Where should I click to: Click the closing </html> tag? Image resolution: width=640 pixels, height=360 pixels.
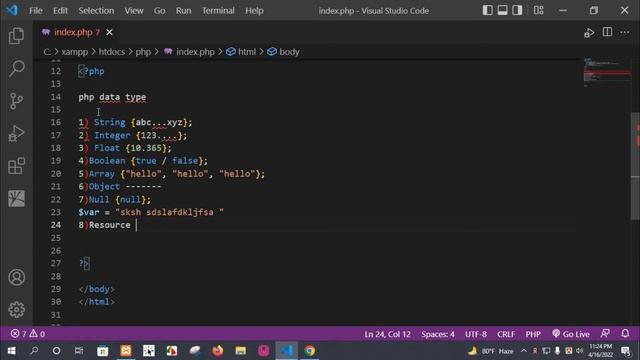pyautogui.click(x=96, y=302)
